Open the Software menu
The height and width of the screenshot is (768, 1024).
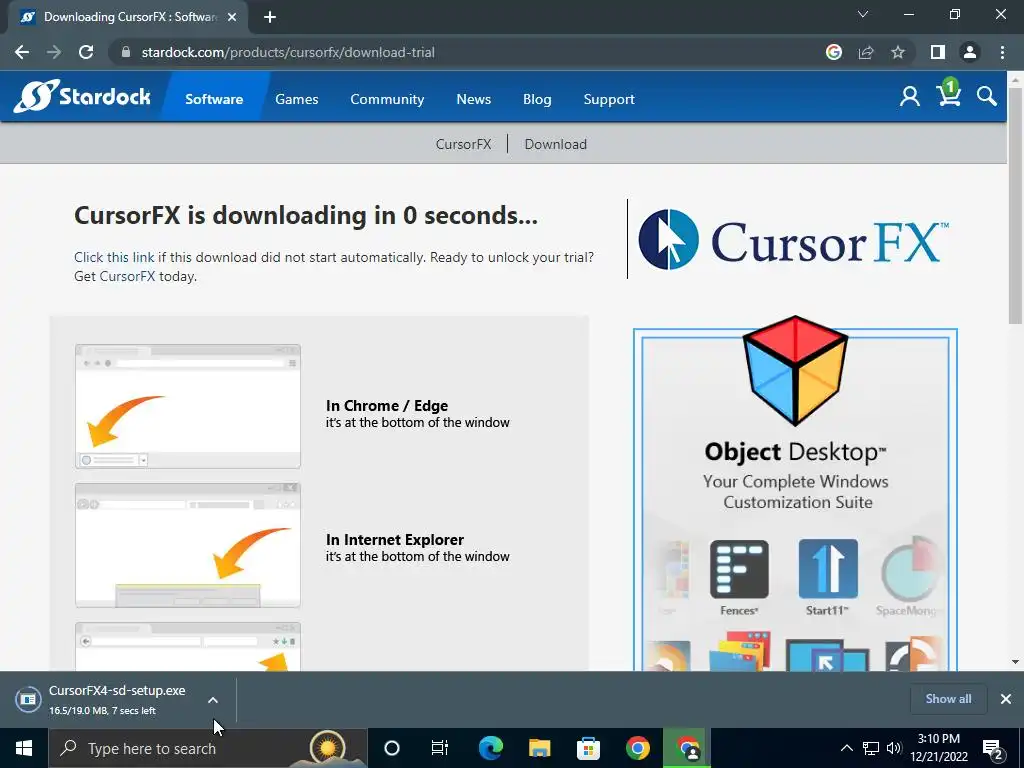pyautogui.click(x=214, y=99)
